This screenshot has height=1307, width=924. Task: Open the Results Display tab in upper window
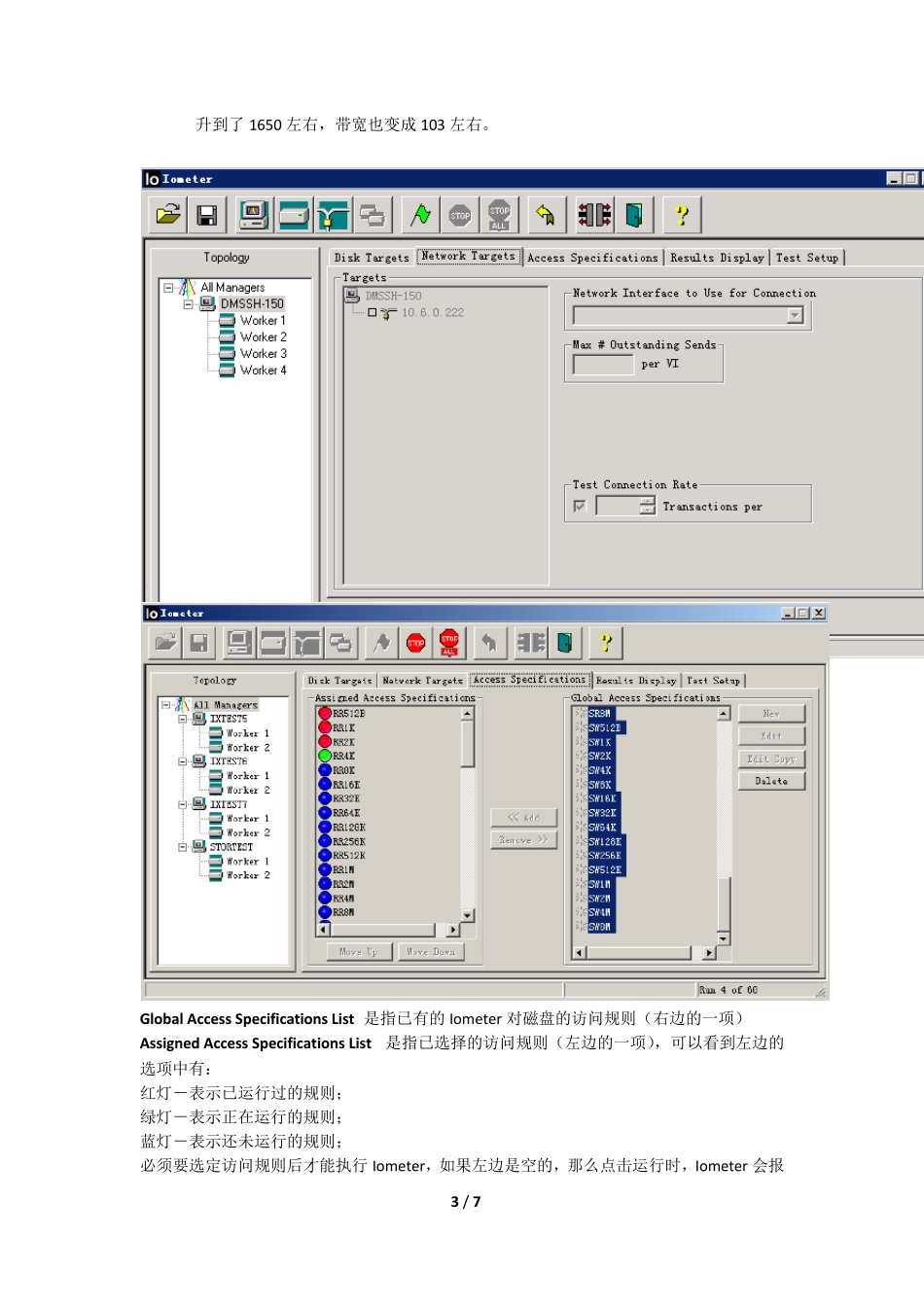click(717, 258)
